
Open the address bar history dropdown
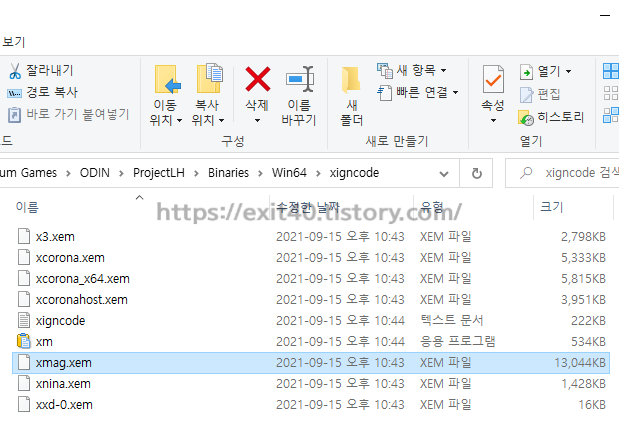[x=444, y=174]
